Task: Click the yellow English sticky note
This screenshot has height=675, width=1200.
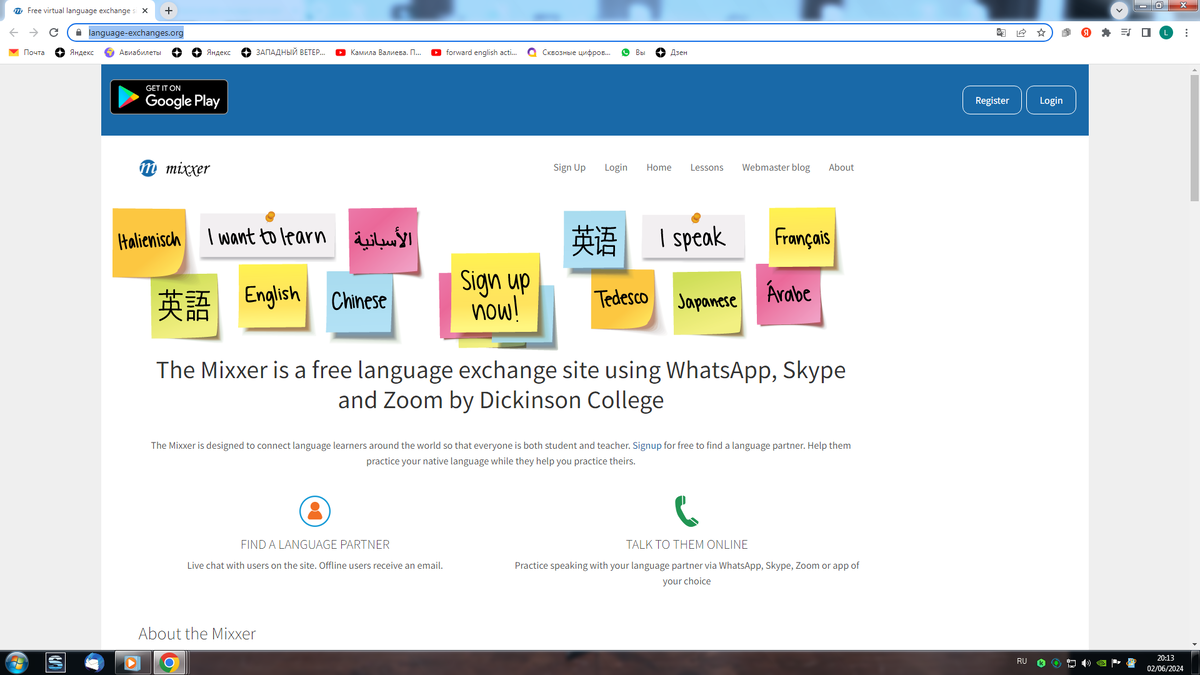Action: [273, 295]
